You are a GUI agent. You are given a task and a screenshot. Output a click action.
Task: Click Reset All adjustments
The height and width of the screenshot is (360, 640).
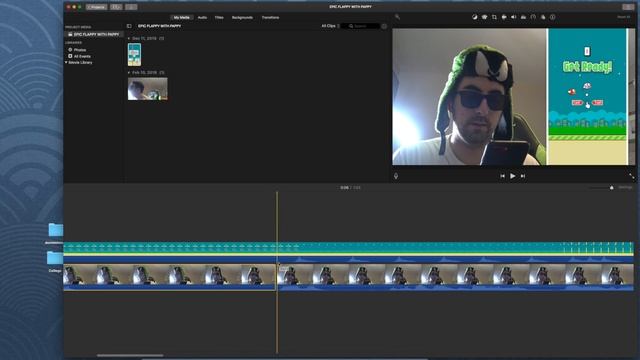[624, 17]
